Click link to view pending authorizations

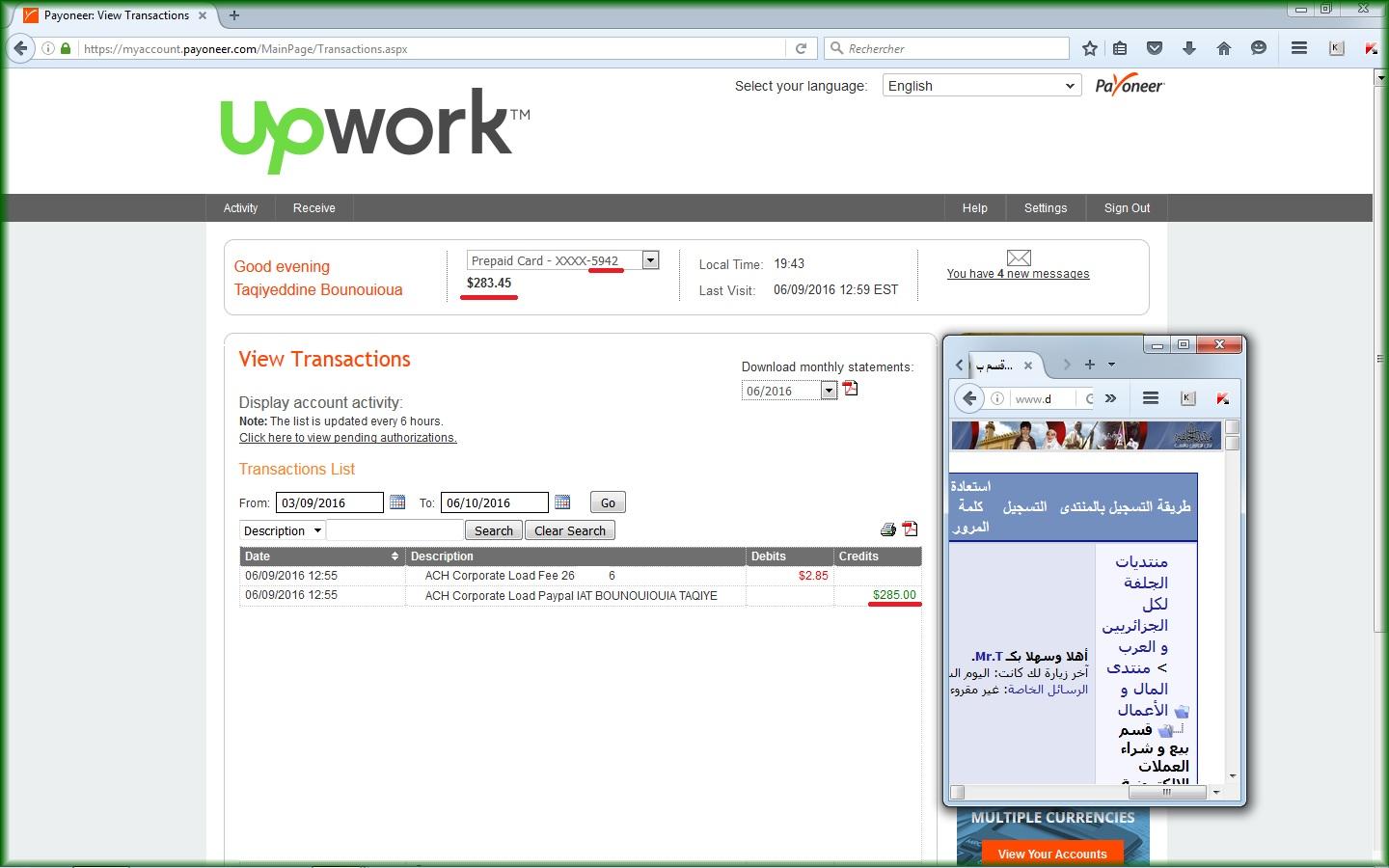pos(348,438)
